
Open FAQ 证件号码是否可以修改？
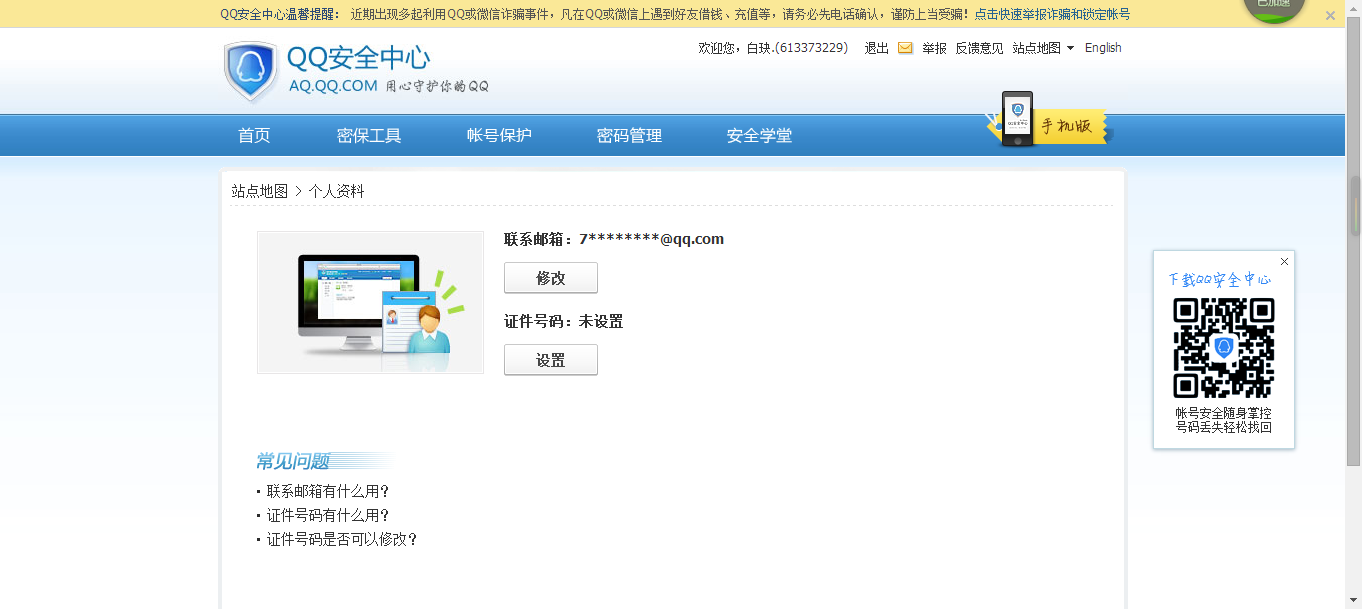(342, 539)
